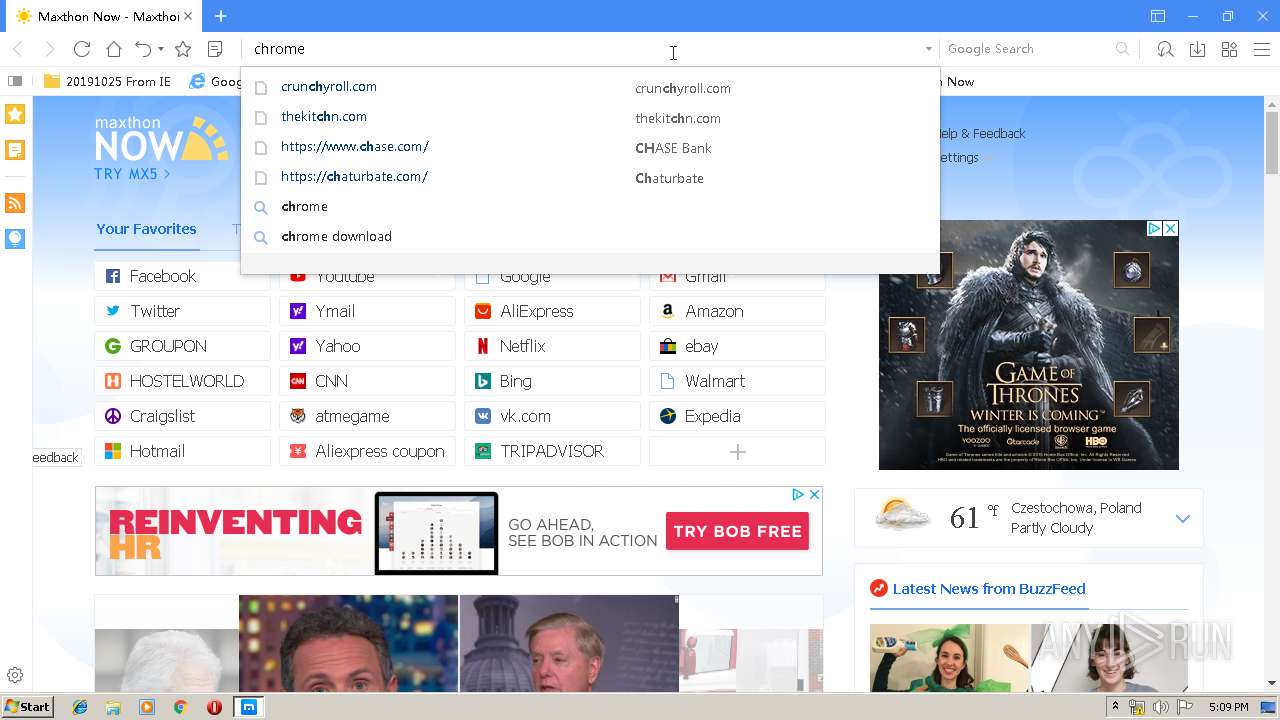The image size is (1280, 720).
Task: Launch Chrome from the taskbar
Action: (180, 707)
